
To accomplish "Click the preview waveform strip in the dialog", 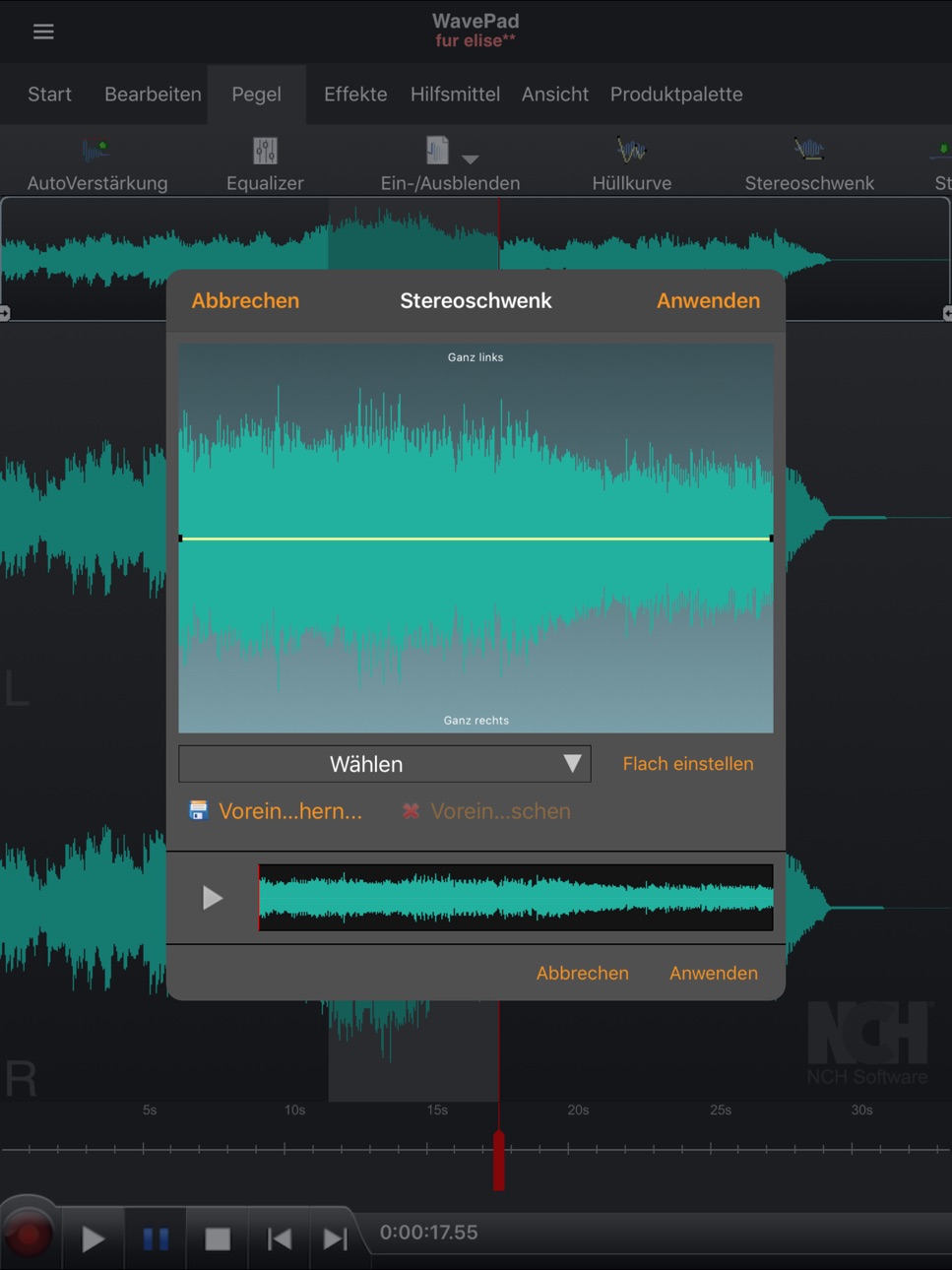I will click(516, 898).
